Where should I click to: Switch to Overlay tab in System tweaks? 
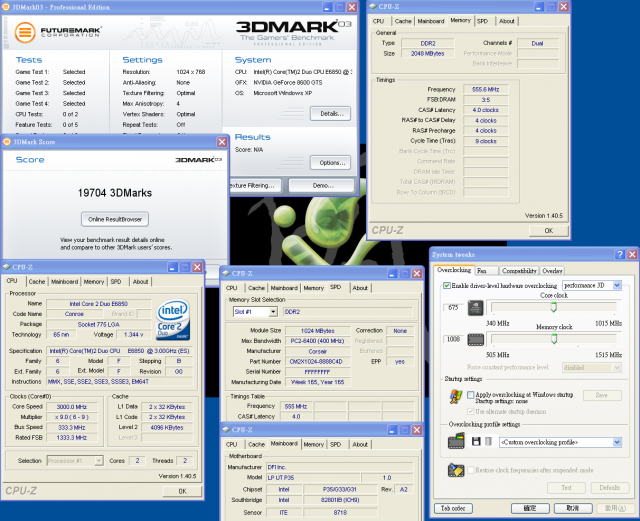coord(553,271)
